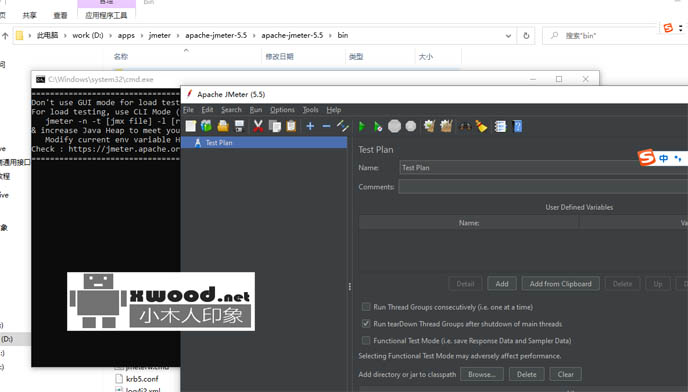Click the classpath Delete button
This screenshot has height=392, width=688.
click(527, 374)
